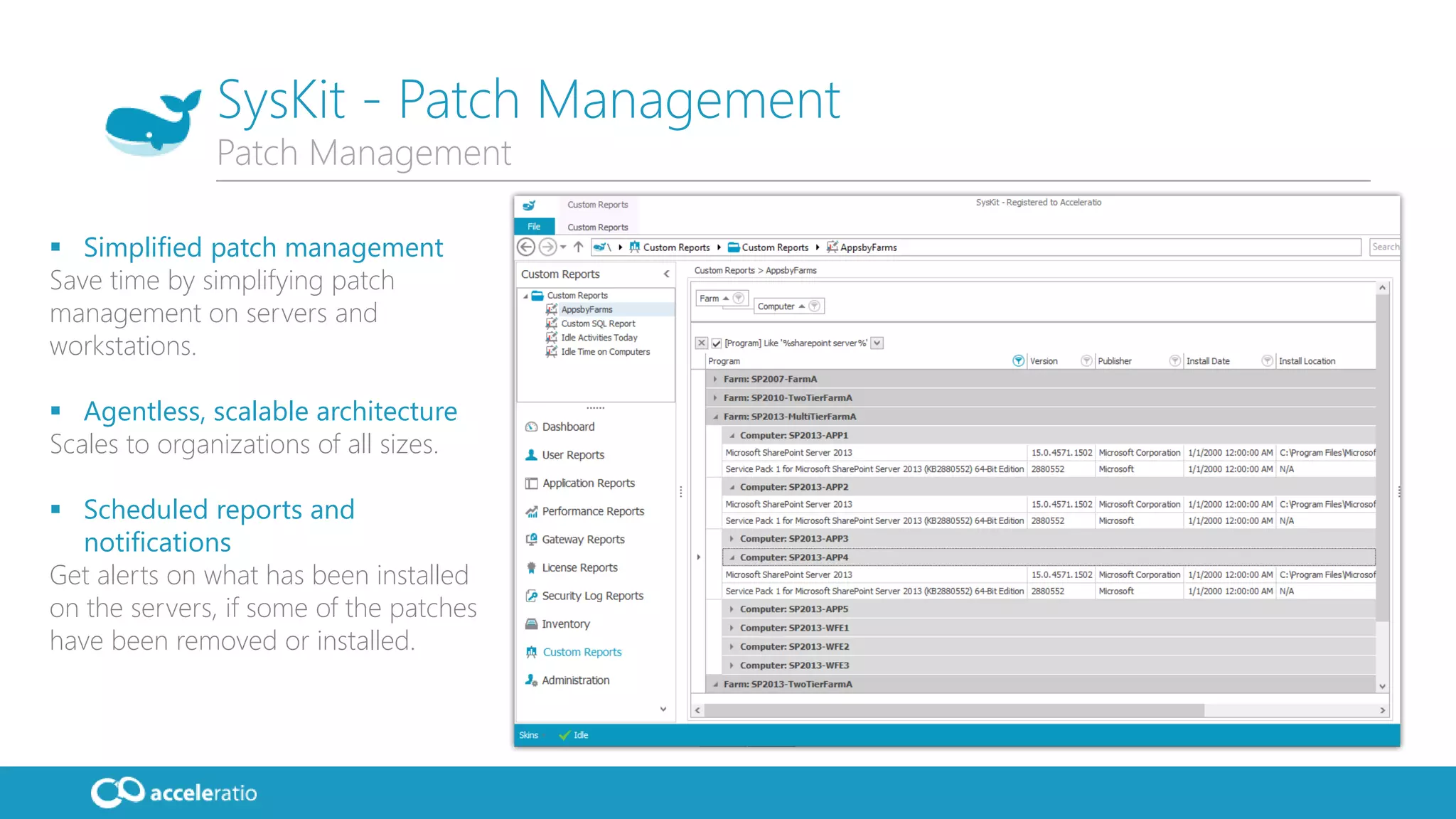The image size is (1456, 819).
Task: Go back with the Back arrow button
Action: click(x=525, y=247)
